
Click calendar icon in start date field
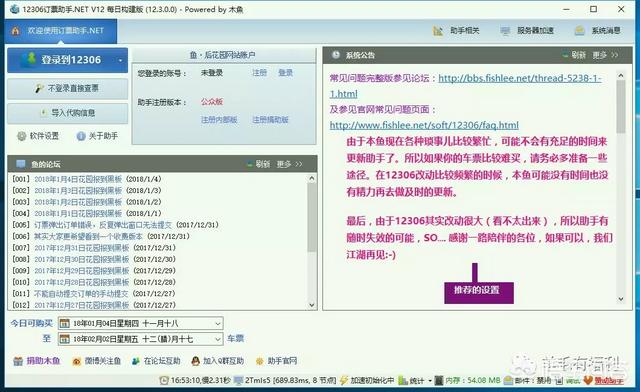click(64, 323)
